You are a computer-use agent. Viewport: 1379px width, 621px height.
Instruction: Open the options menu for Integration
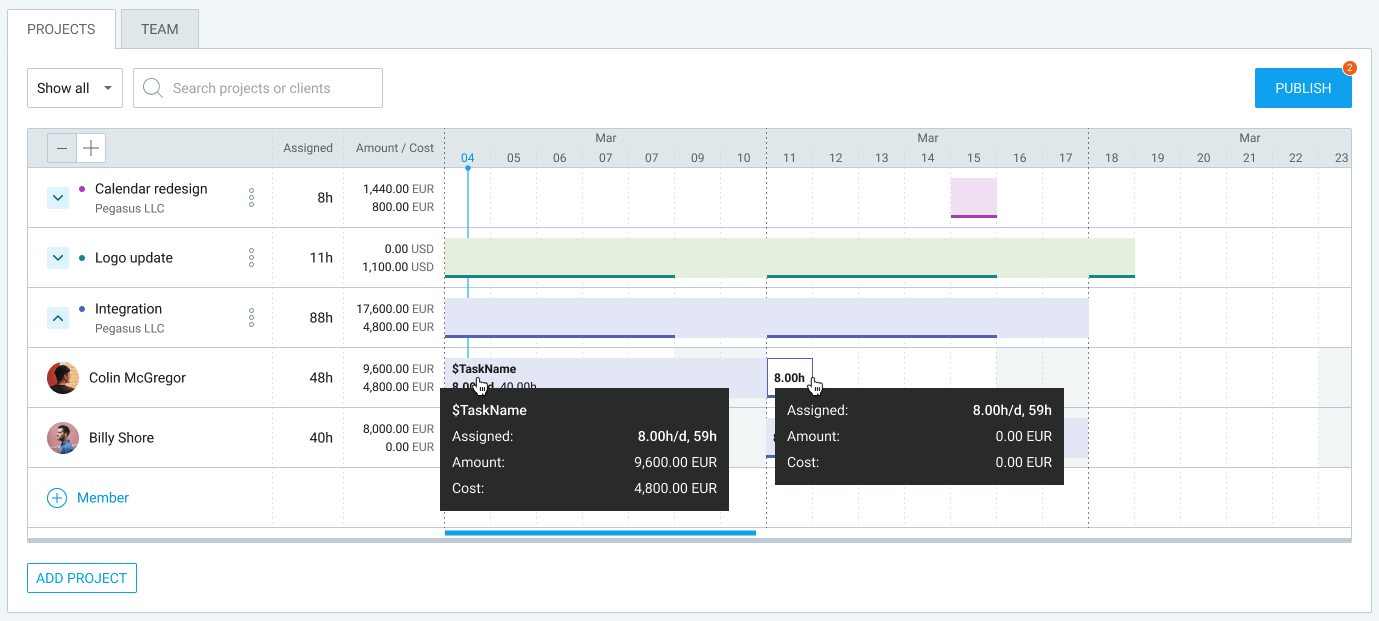253,317
